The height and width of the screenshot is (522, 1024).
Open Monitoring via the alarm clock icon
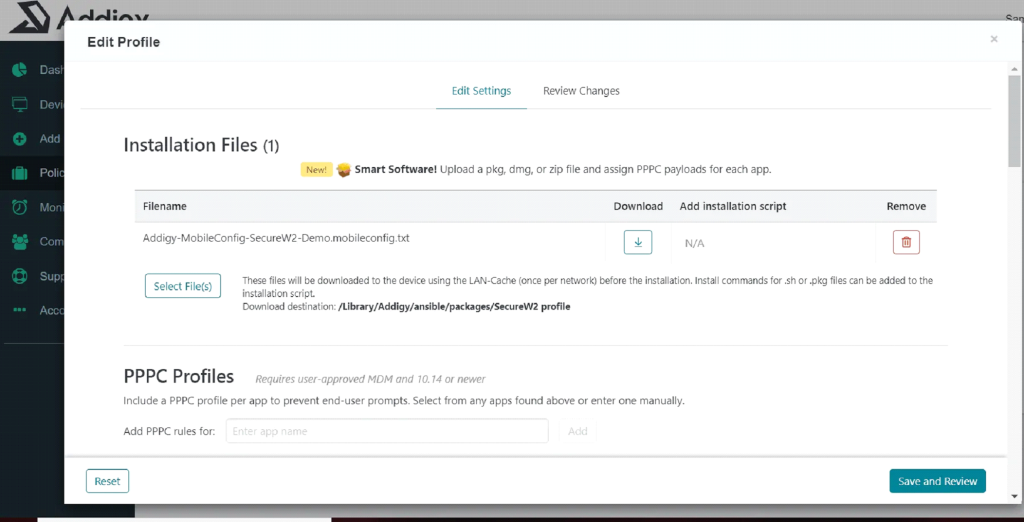[19, 207]
